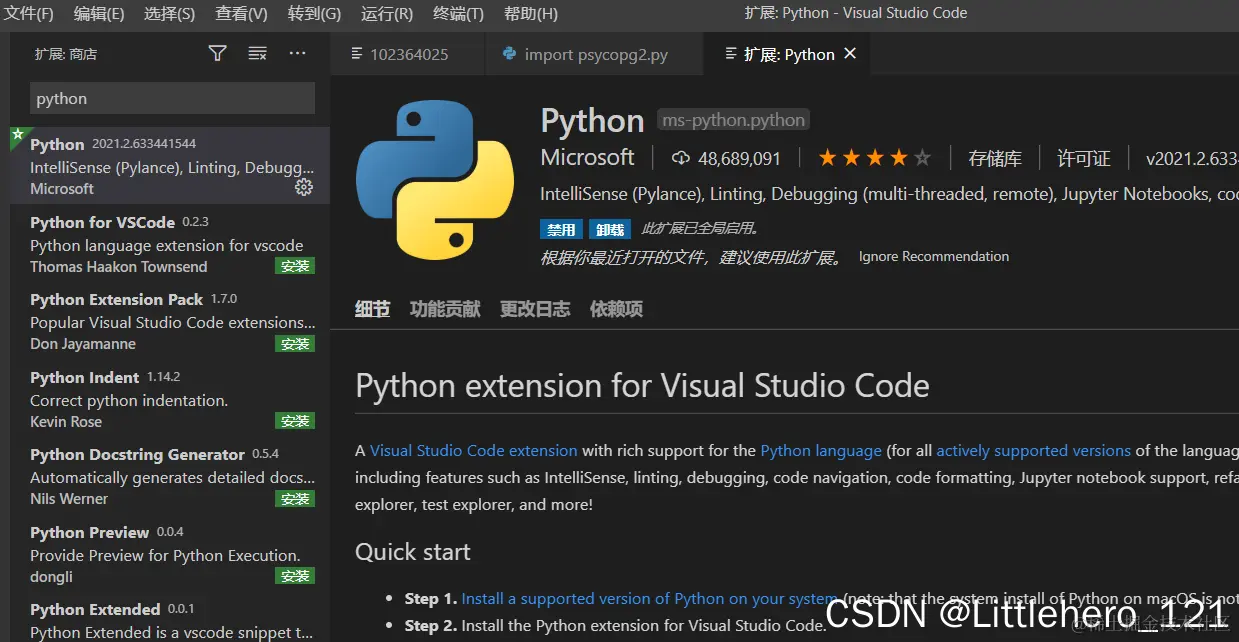Image resolution: width=1239 pixels, height=642 pixels.
Task: Open Install a supported version of Python link
Action: point(649,598)
